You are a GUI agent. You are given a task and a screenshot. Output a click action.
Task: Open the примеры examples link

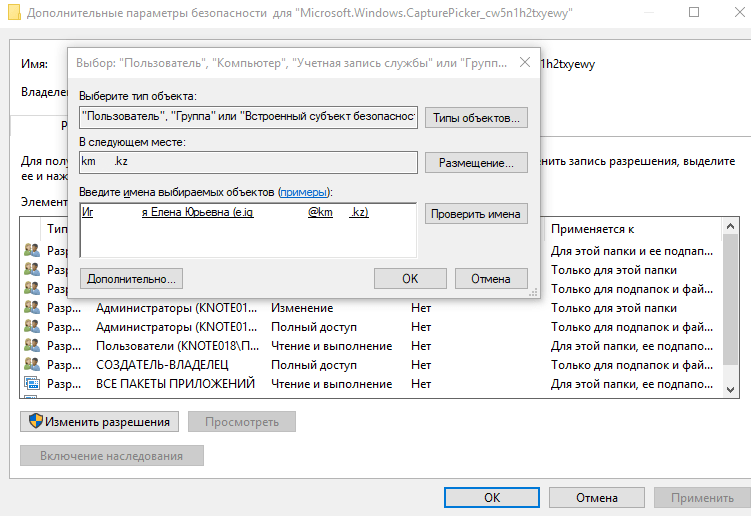pos(303,192)
